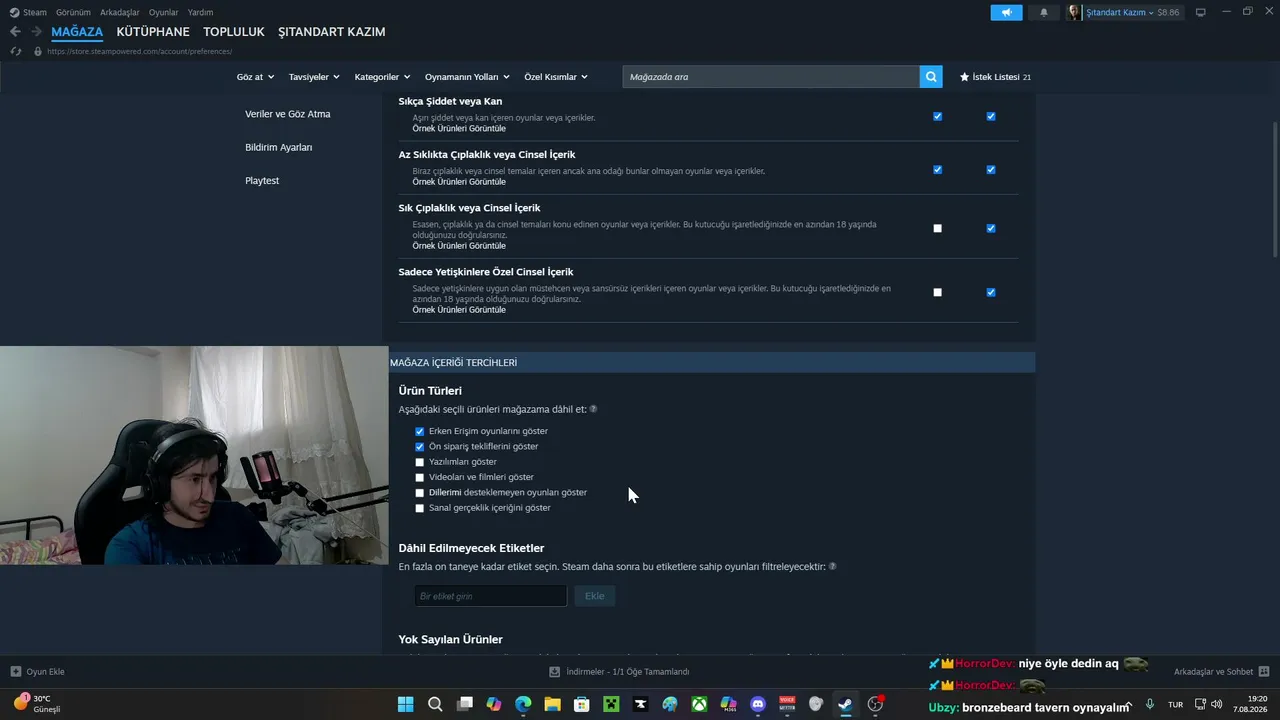Open the İndirmeler downloads icon
This screenshot has width=1280, height=720.
tap(555, 672)
